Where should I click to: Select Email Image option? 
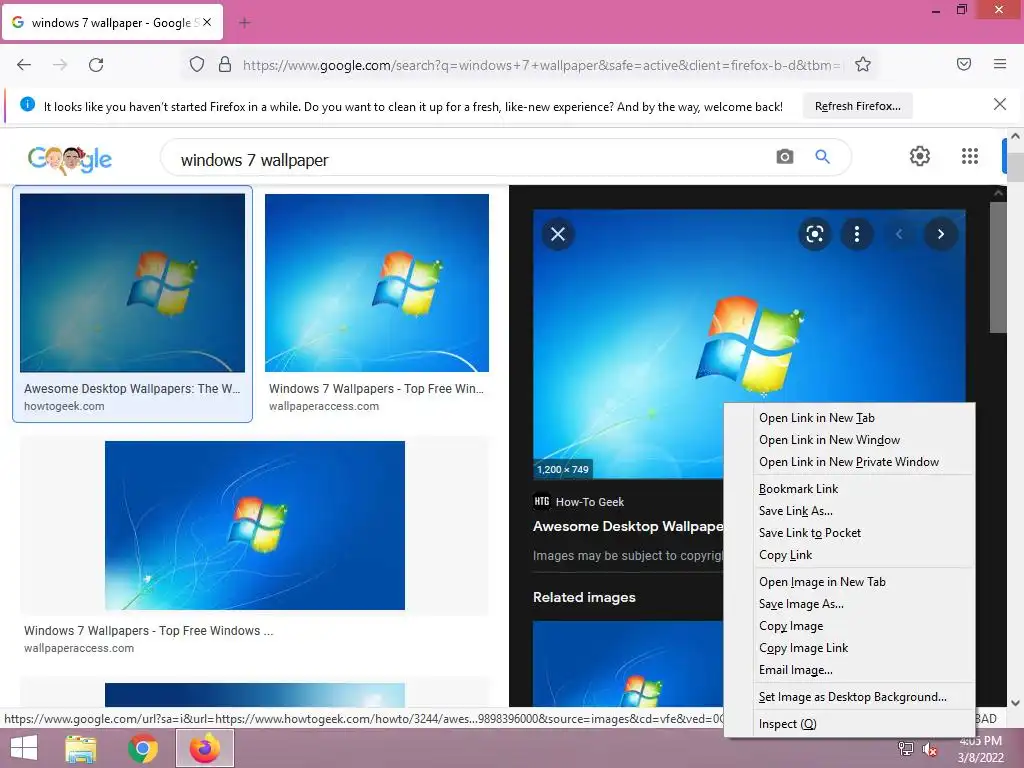(x=795, y=670)
